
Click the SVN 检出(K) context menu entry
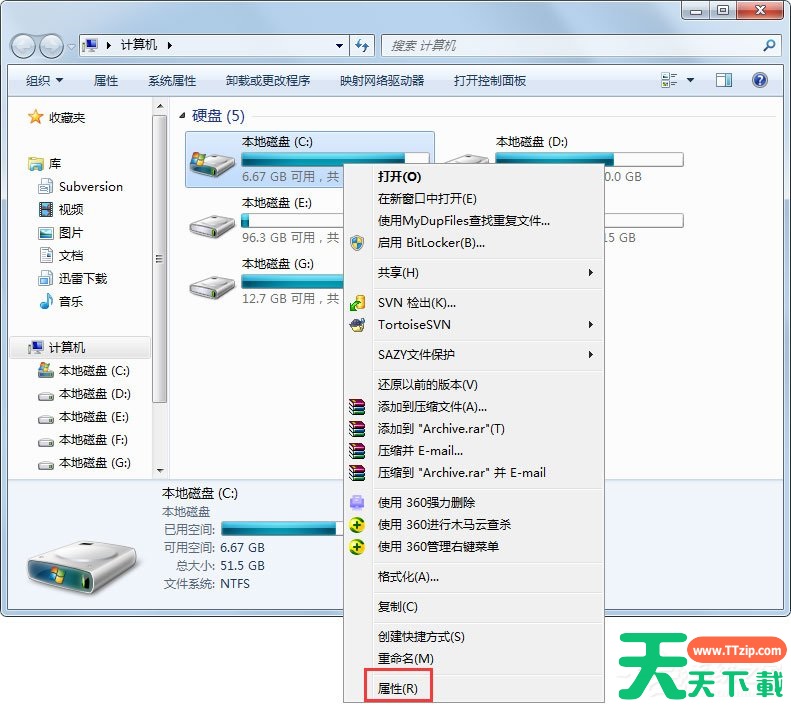click(416, 302)
